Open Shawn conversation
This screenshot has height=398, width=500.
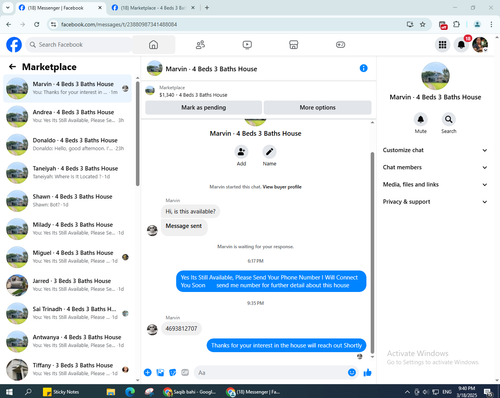click(x=67, y=201)
